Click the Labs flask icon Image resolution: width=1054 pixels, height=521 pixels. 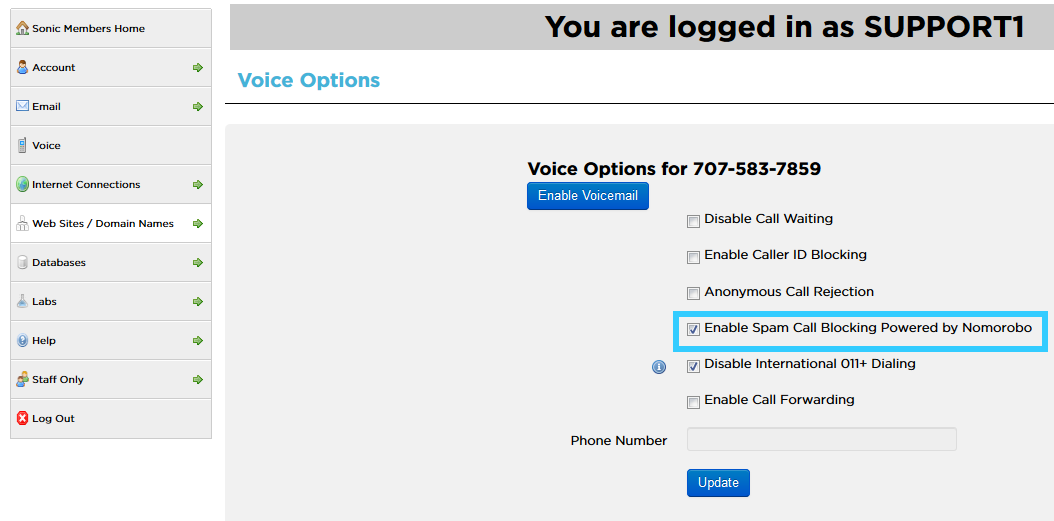pos(22,301)
